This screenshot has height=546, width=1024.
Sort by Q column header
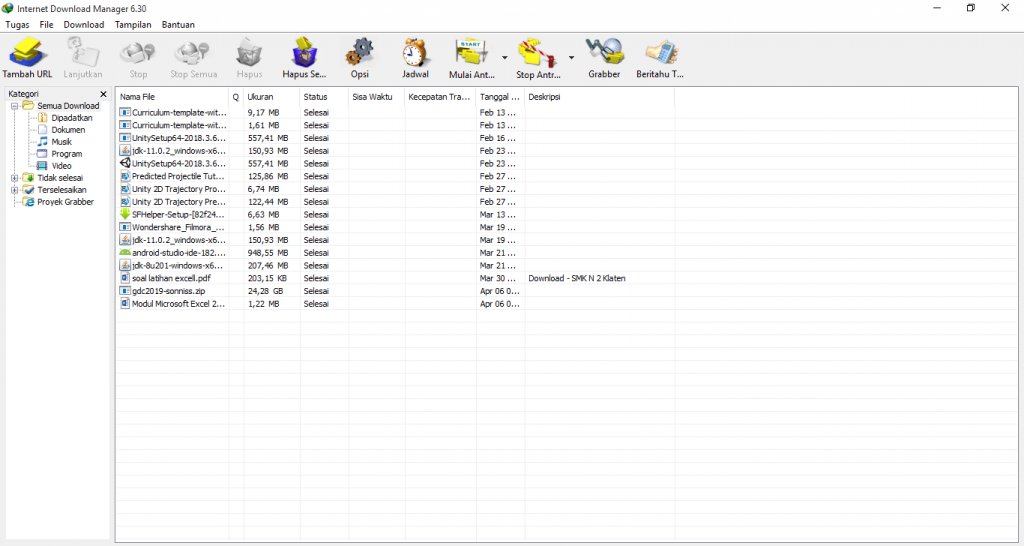[x=236, y=97]
